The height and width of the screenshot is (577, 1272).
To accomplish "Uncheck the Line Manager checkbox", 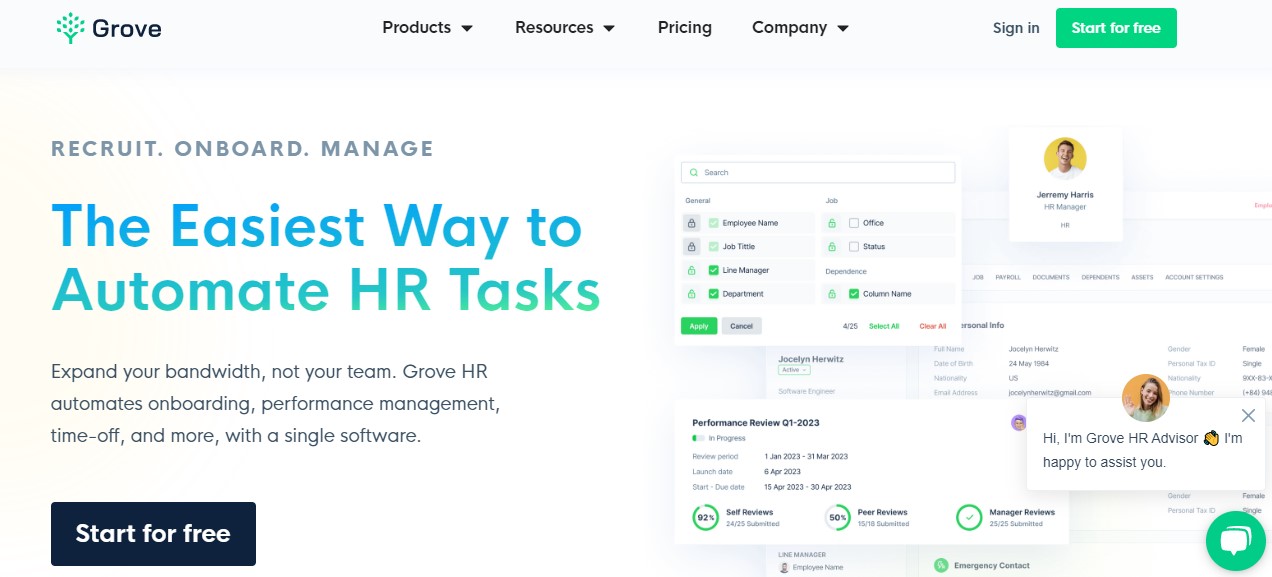I will pos(712,270).
